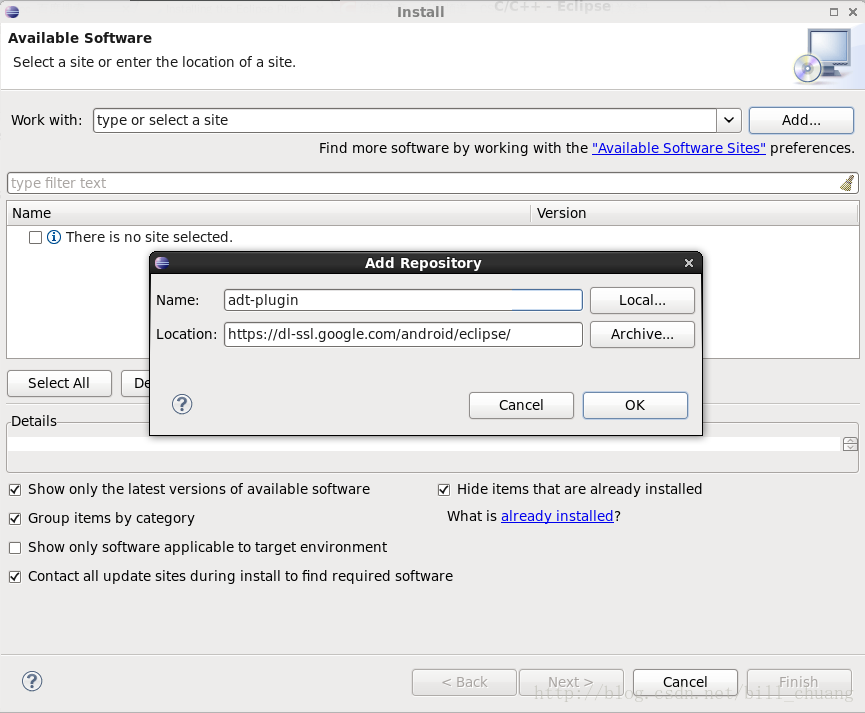
Task: Click the Details section expand stepper icon
Action: click(x=850, y=444)
